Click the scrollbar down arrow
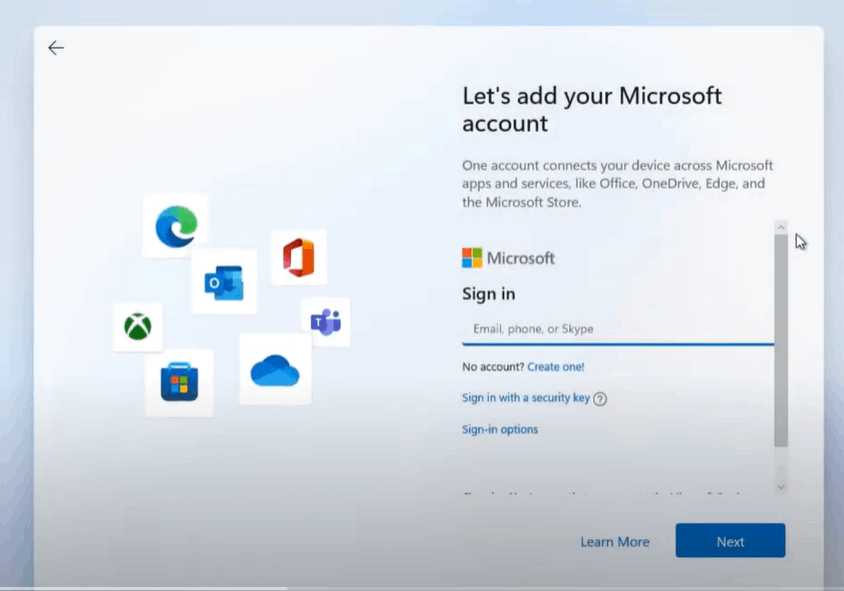Image resolution: width=844 pixels, height=591 pixels. [x=781, y=487]
